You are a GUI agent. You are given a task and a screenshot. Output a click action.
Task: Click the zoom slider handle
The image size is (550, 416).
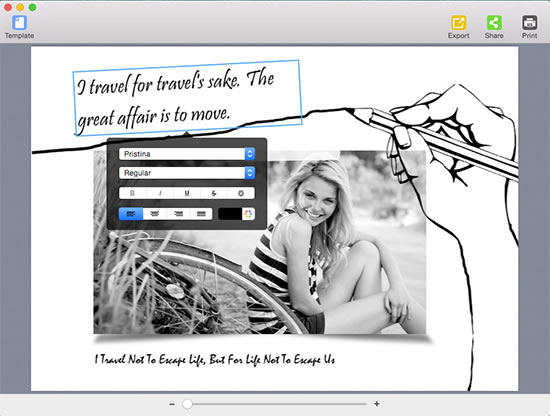pyautogui.click(x=187, y=404)
